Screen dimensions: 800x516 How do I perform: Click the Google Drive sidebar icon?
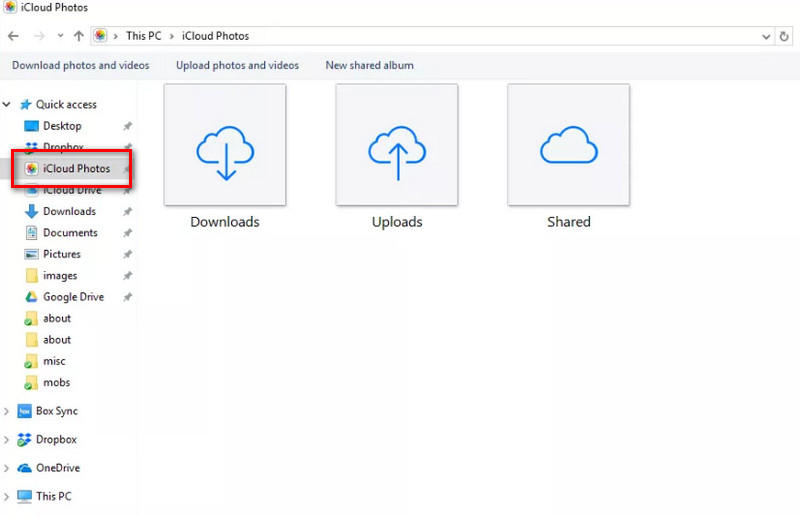(32, 297)
